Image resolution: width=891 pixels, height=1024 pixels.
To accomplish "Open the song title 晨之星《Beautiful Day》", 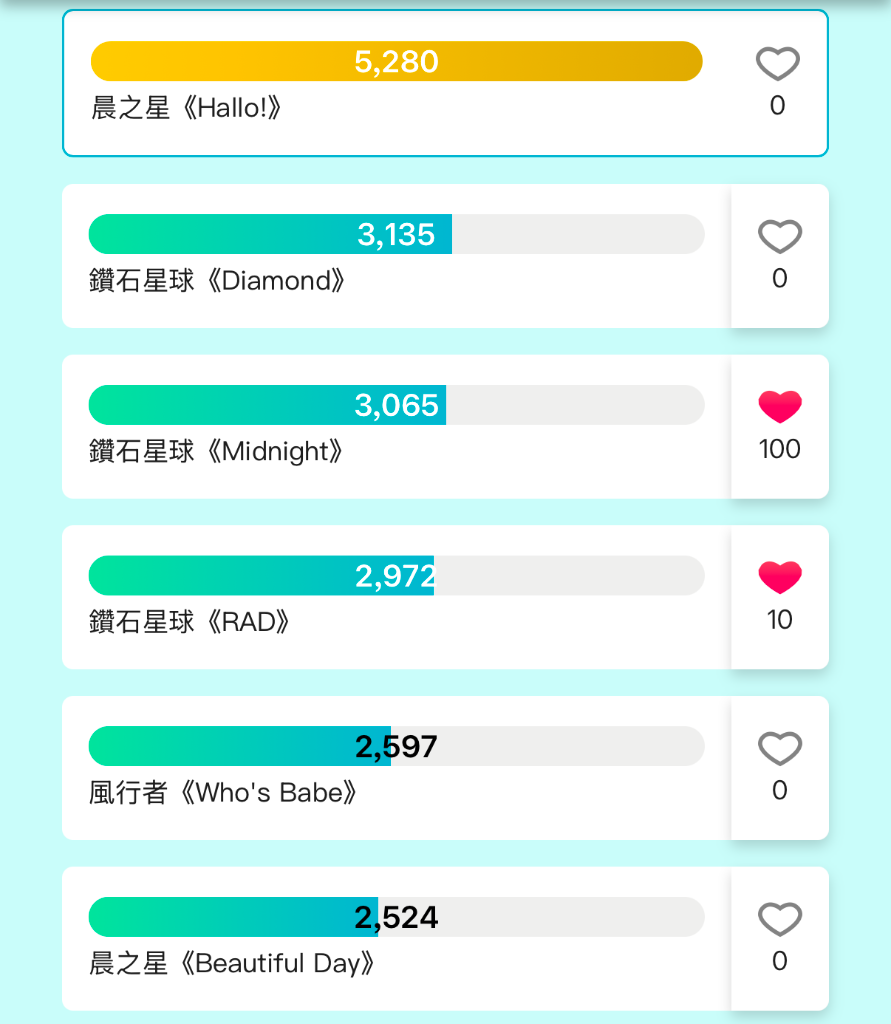I will point(232,963).
